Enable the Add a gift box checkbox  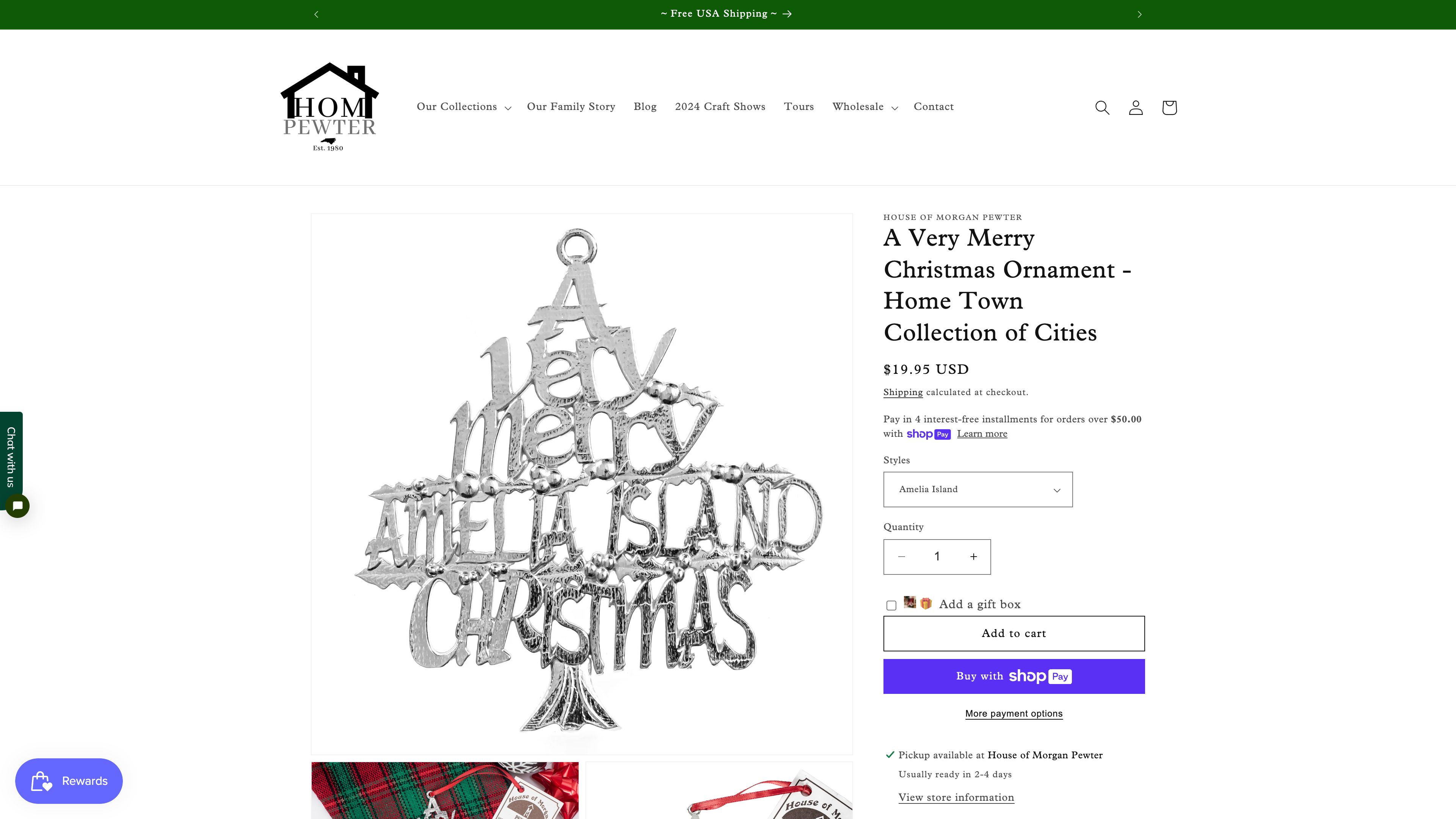[x=891, y=606]
